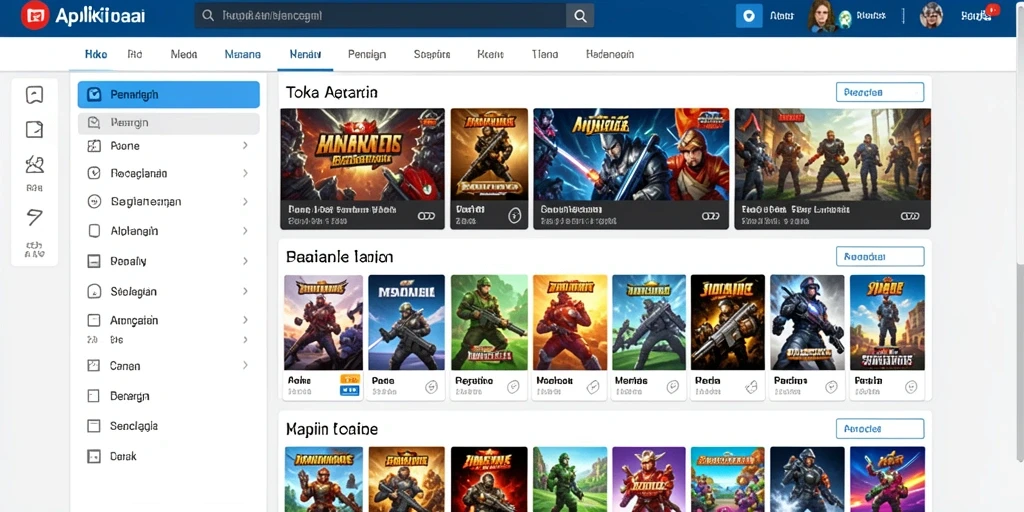Click the people icon labeled Ria in the left rail
Viewport: 1024px width, 512px height.
(x=35, y=165)
